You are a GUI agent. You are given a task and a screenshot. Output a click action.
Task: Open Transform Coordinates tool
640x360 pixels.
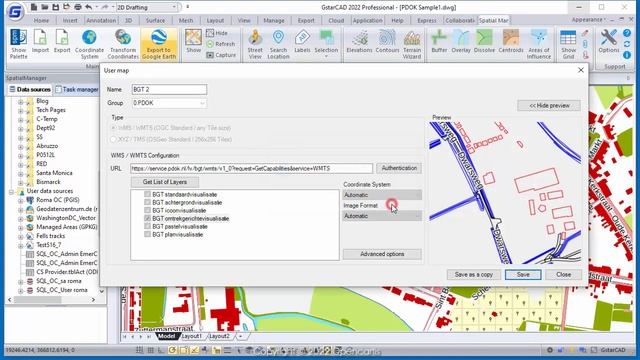coord(123,44)
